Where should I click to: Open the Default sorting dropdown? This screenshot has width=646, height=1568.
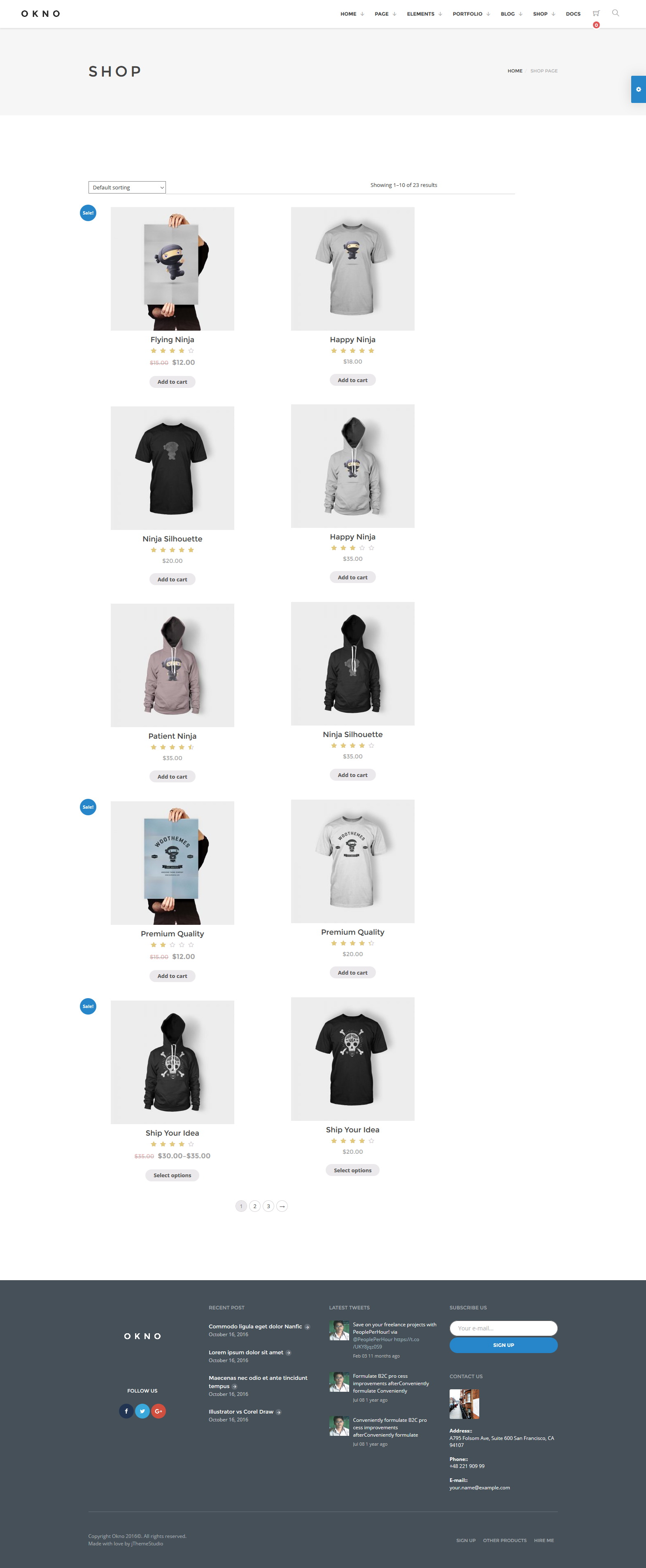(127, 187)
